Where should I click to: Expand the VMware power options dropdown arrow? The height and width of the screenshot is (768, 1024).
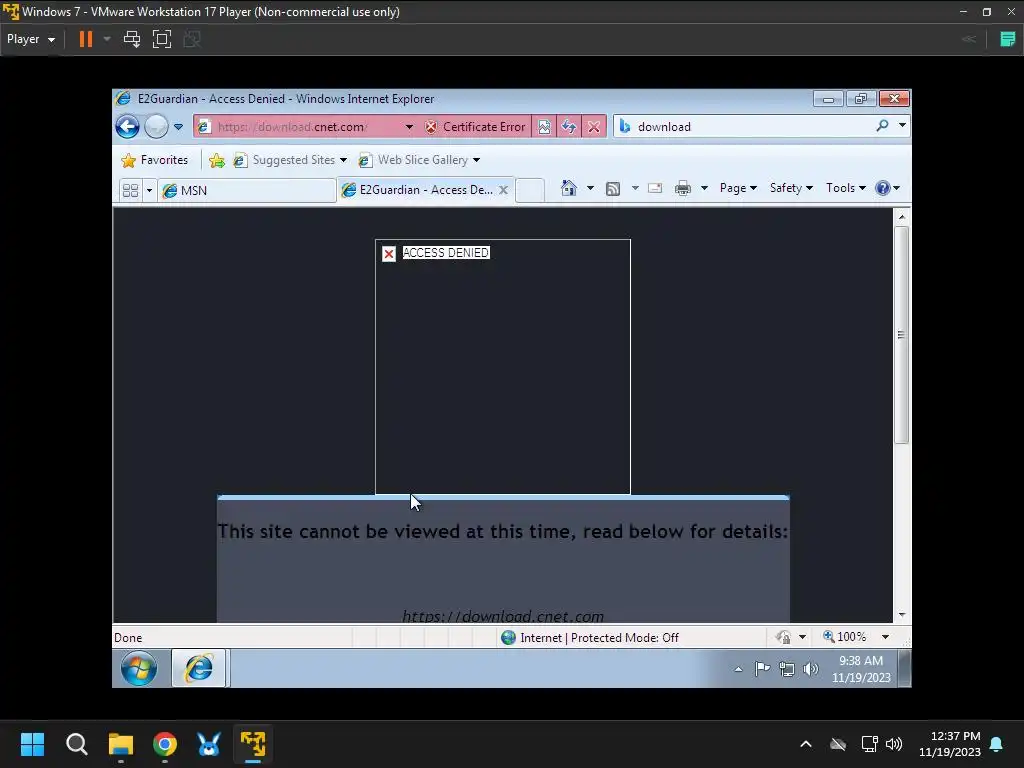pyautogui.click(x=107, y=39)
